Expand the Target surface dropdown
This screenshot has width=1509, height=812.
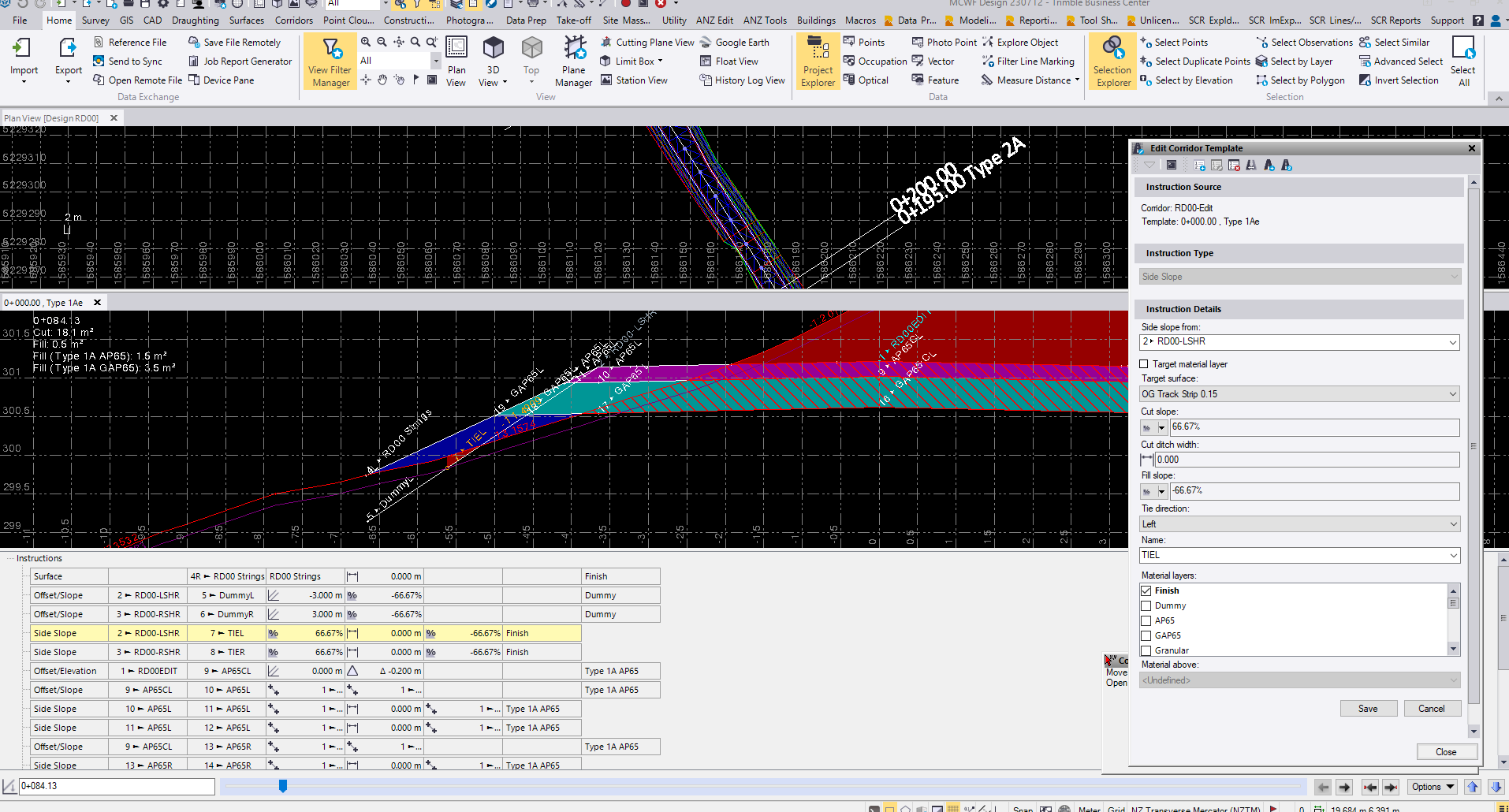click(x=1452, y=394)
